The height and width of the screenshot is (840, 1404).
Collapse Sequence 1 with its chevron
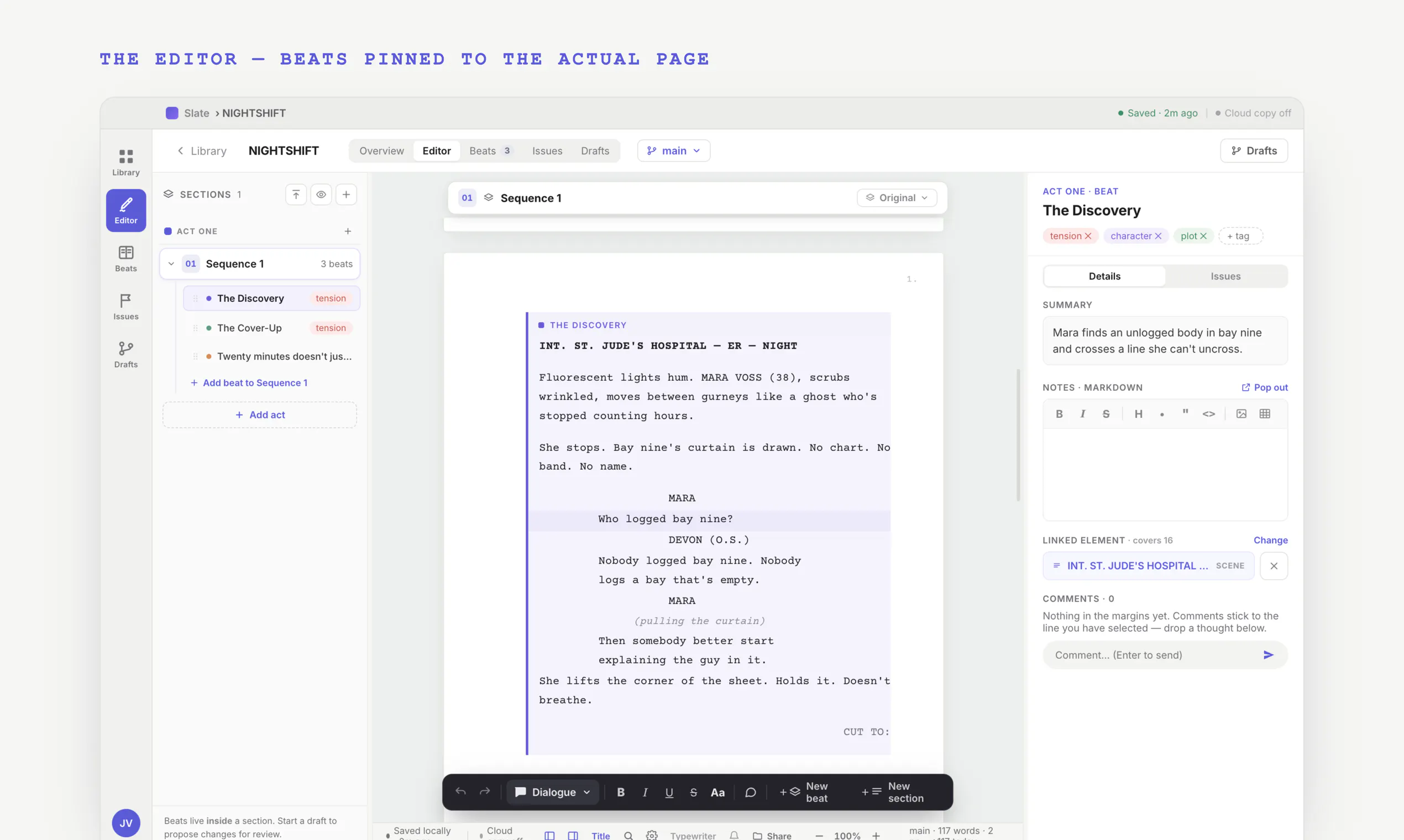pyautogui.click(x=171, y=264)
